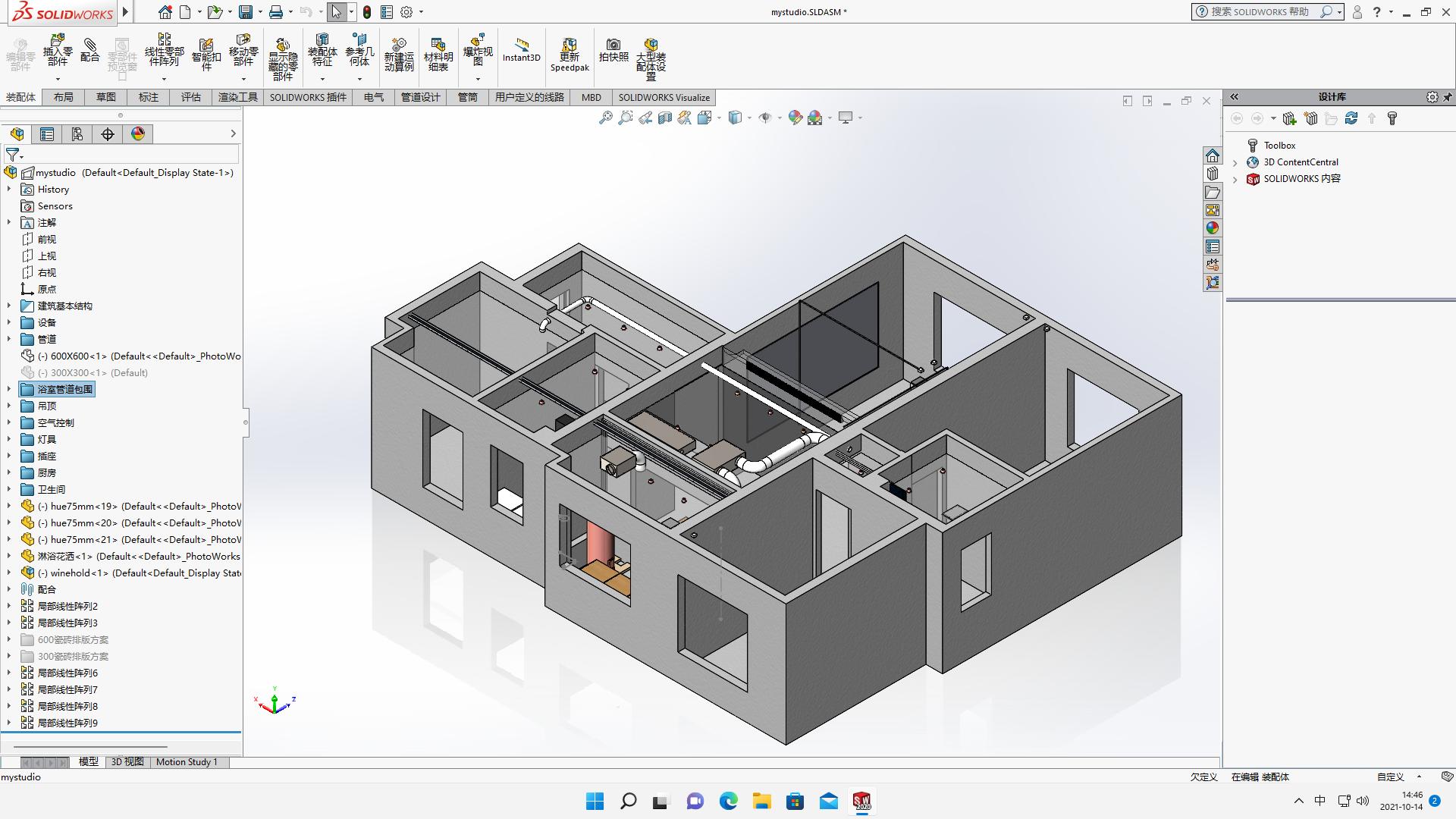The width and height of the screenshot is (1456, 819).
Task: Expand the 管道 folder in the tree
Action: pyautogui.click(x=10, y=339)
